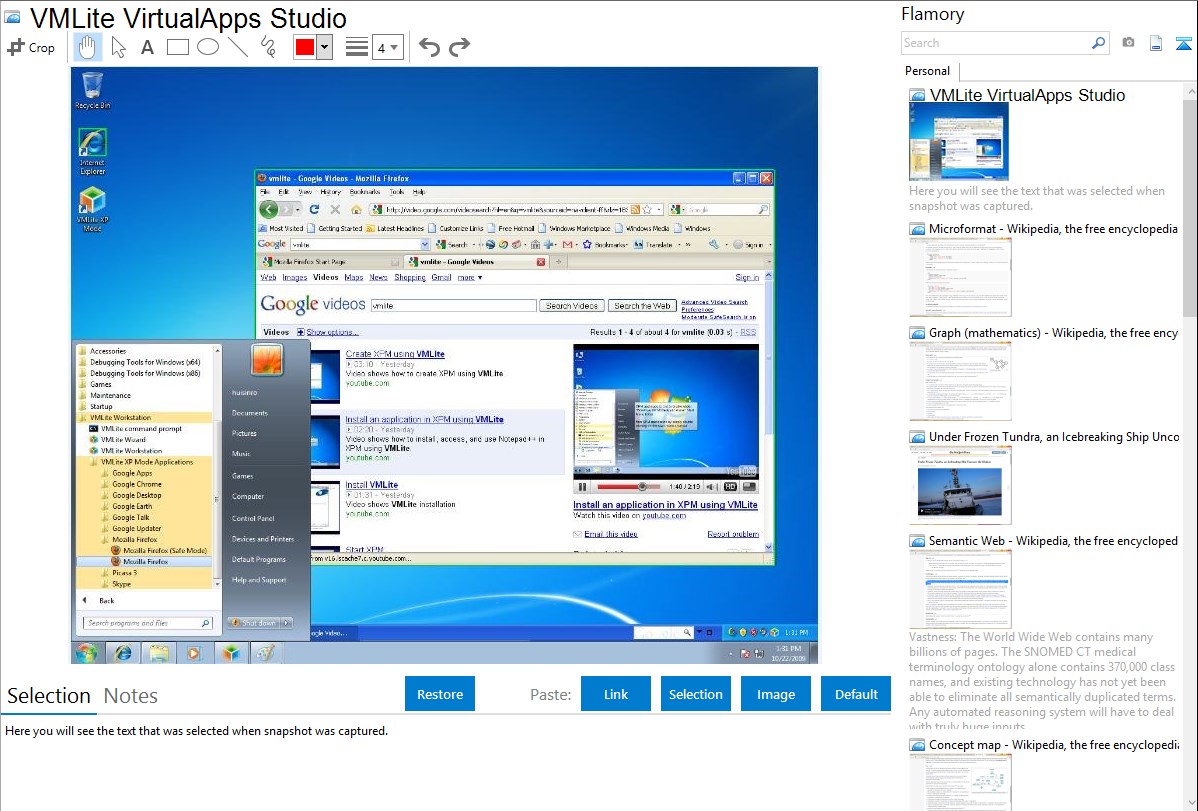
Task: Click the line thickness icon
Action: pyautogui.click(x=356, y=47)
